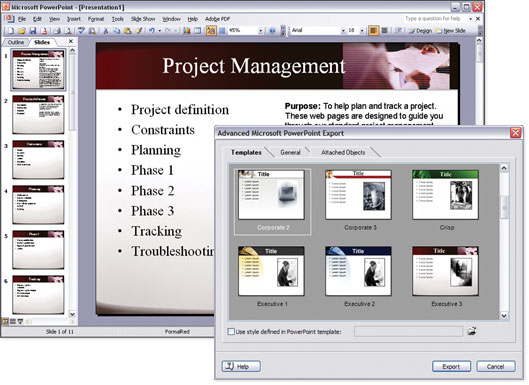Select the Executive 2 template thumbnail
The image size is (529, 385).
(x=359, y=271)
